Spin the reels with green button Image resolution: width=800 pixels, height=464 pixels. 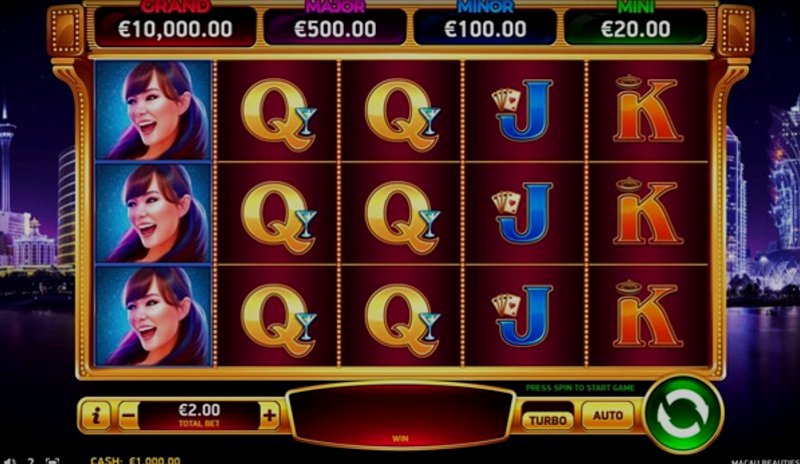(683, 414)
